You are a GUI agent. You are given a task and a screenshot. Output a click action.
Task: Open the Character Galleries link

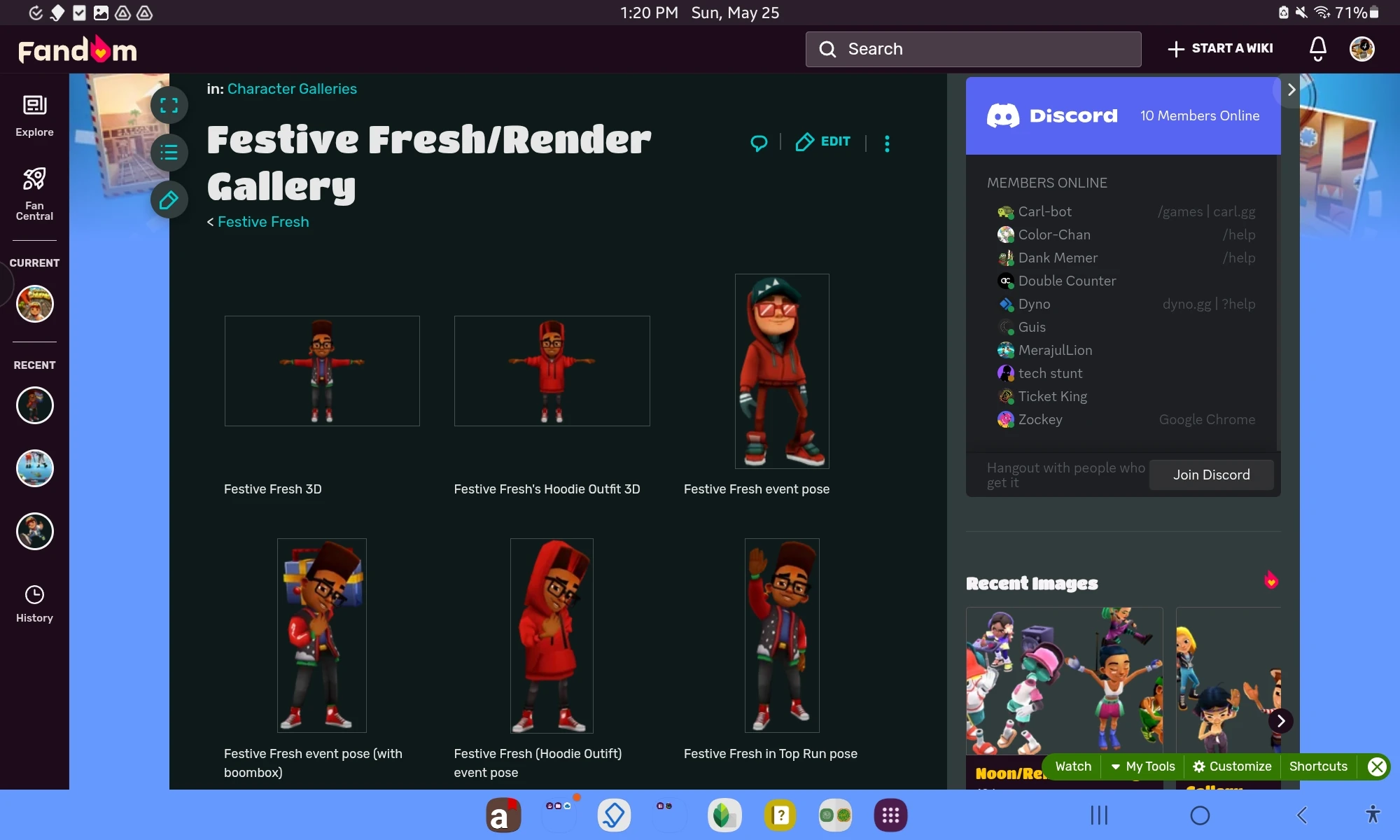point(292,89)
